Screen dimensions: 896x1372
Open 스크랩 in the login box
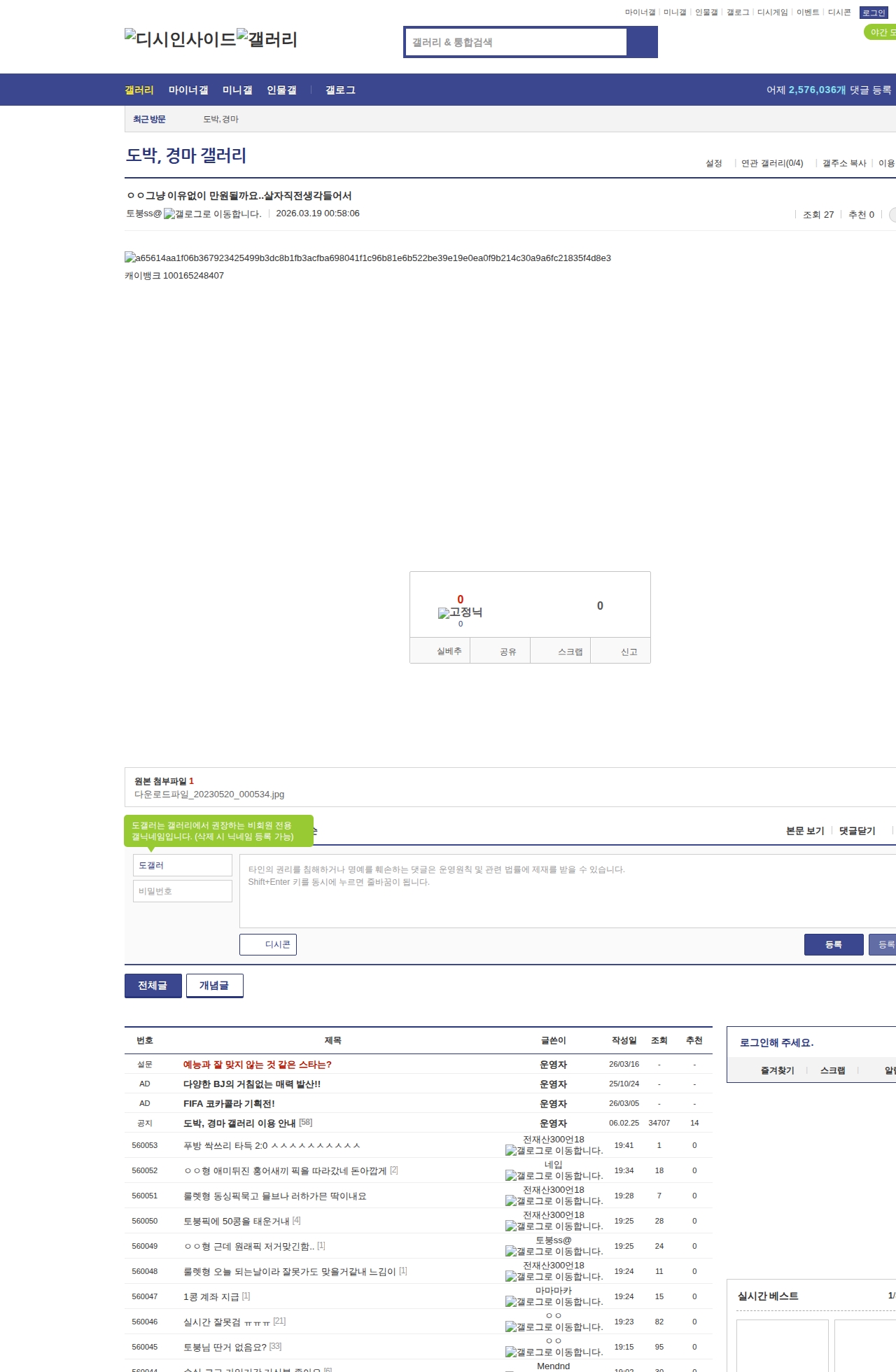[833, 1070]
